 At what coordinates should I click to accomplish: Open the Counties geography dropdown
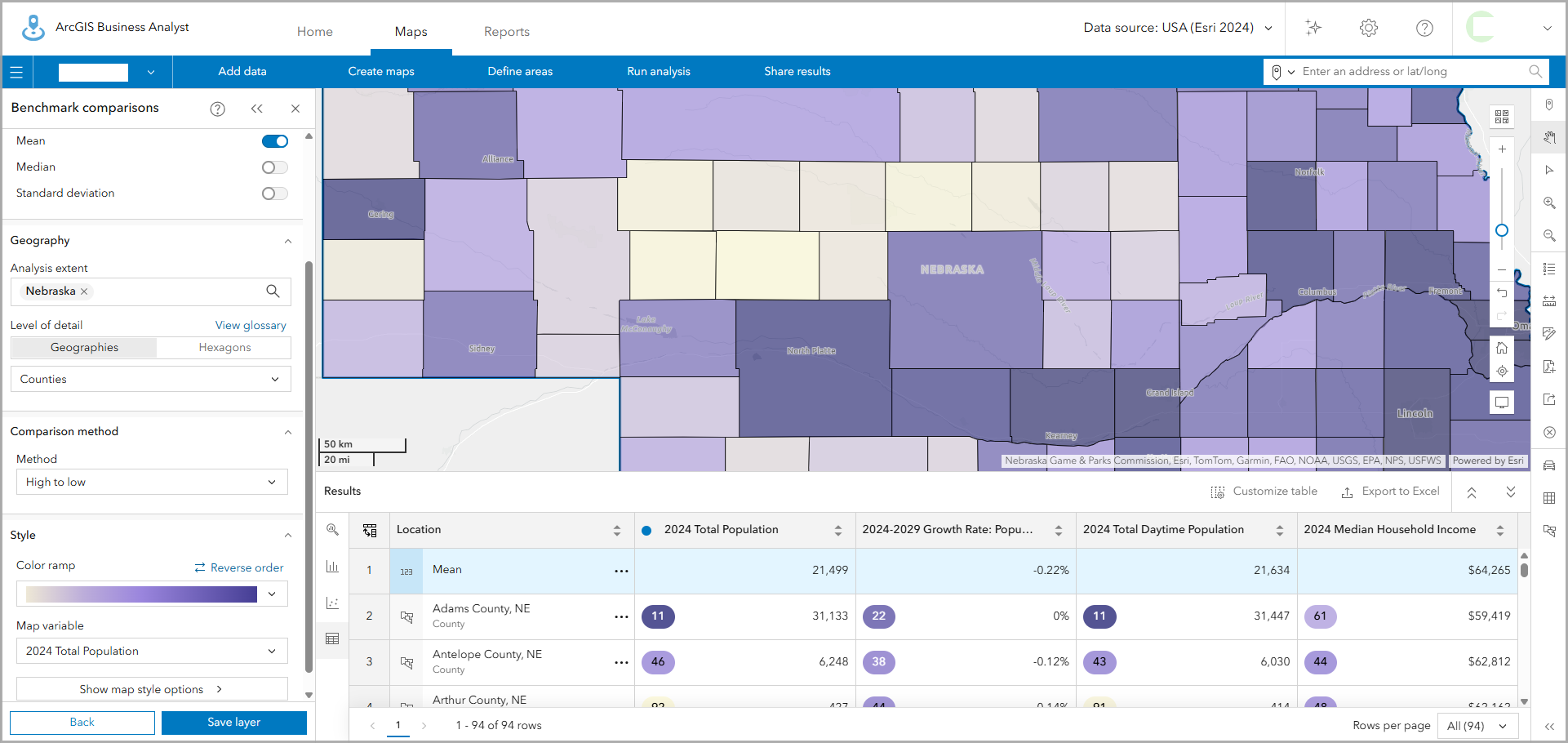(x=151, y=379)
